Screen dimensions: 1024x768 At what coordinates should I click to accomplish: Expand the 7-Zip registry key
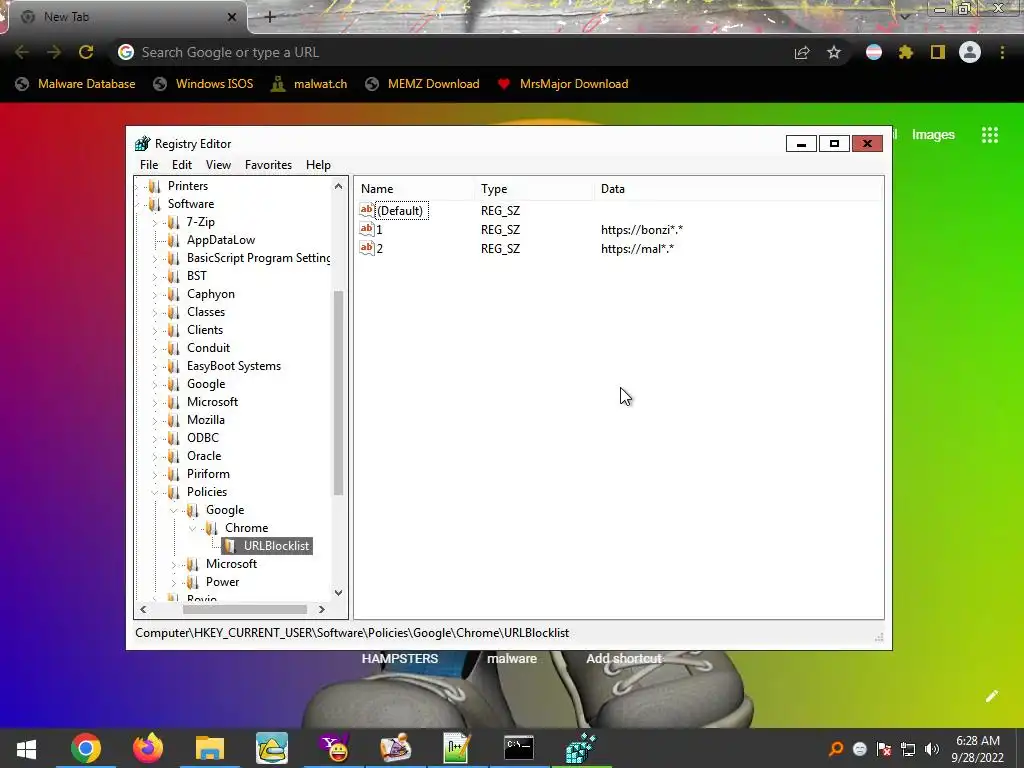155,222
